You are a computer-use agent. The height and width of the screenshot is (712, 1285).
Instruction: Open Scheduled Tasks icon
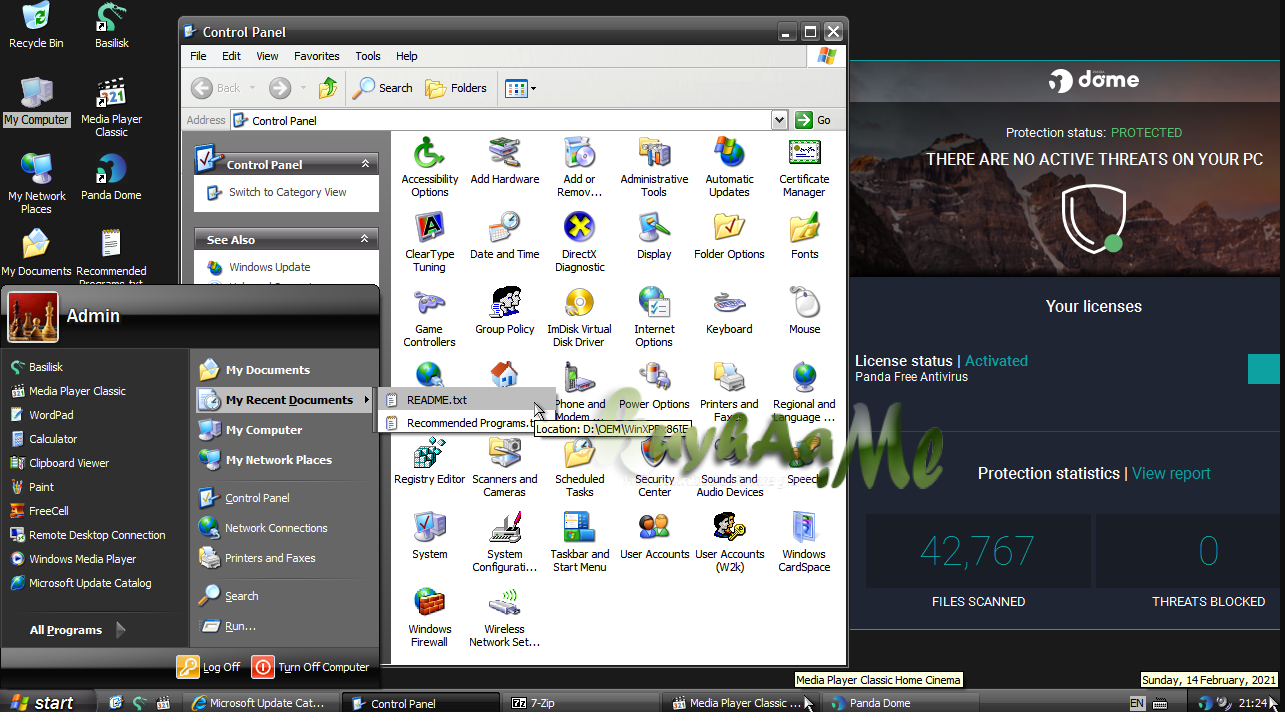579,467
